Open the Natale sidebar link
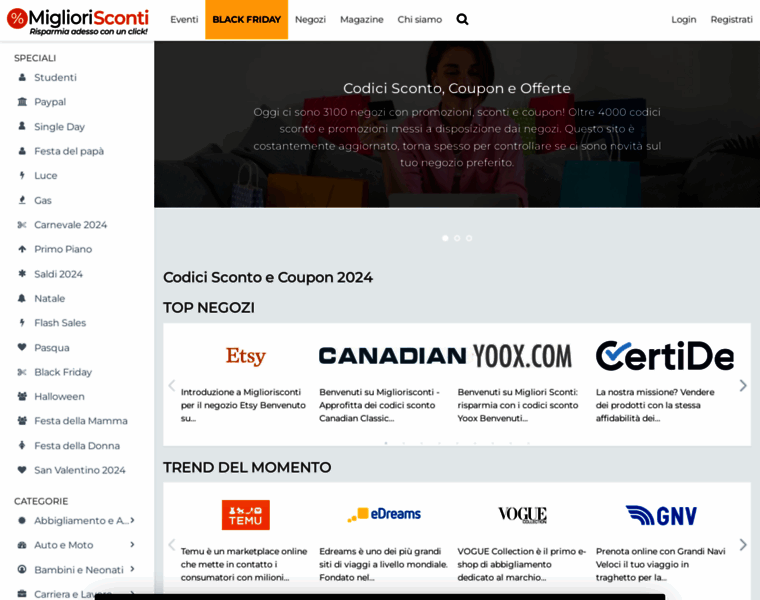760x600 pixels. (49, 299)
